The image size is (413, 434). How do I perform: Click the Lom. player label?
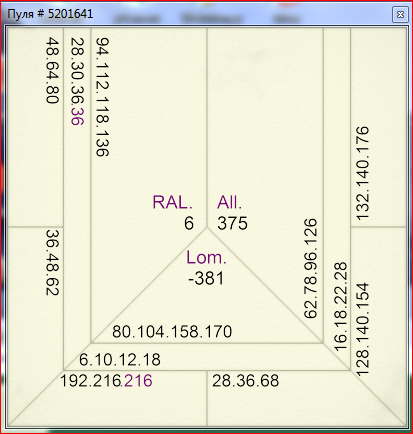[207, 257]
